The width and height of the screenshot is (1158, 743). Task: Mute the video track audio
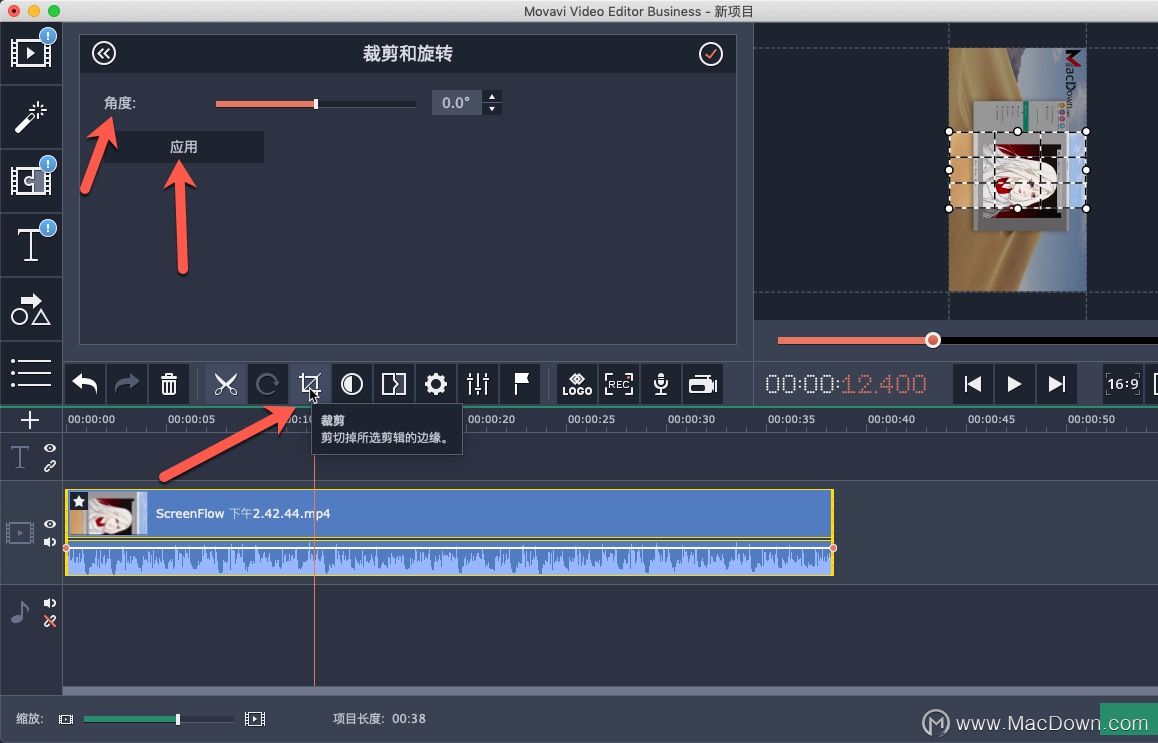[x=49, y=542]
